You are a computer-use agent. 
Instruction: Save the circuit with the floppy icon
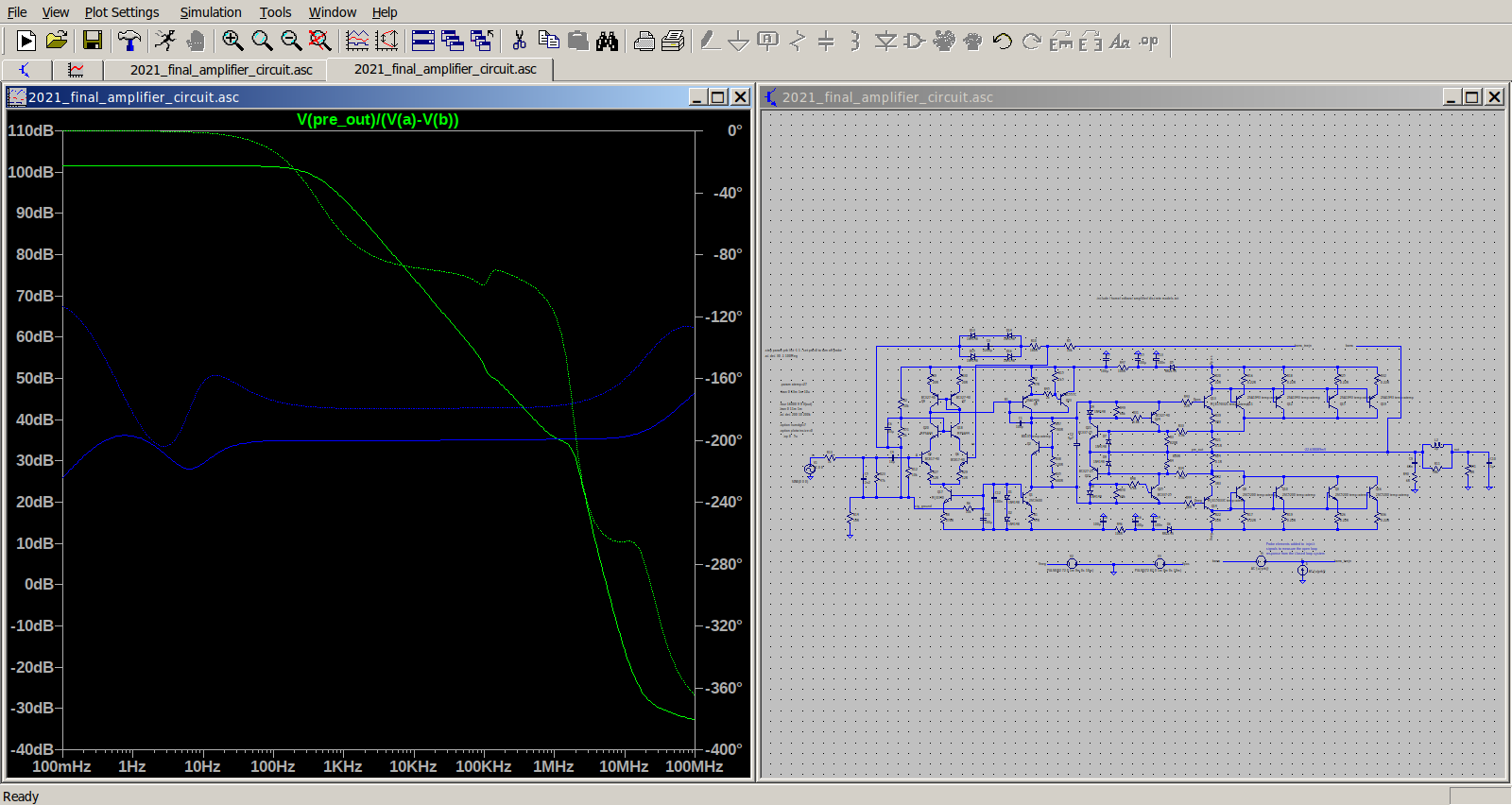[92, 41]
